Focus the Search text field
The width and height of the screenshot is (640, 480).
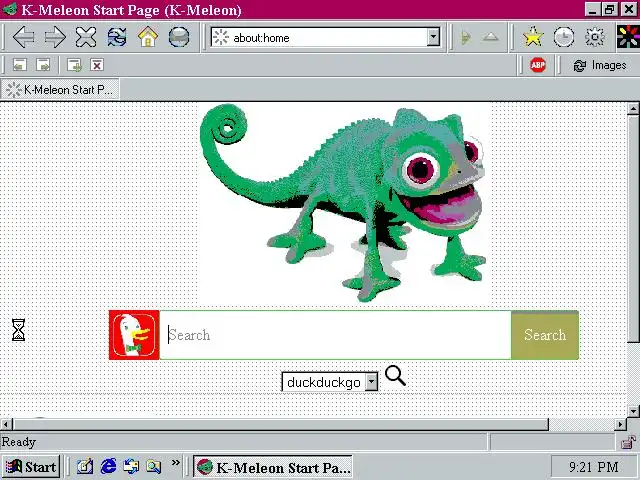pyautogui.click(x=336, y=335)
